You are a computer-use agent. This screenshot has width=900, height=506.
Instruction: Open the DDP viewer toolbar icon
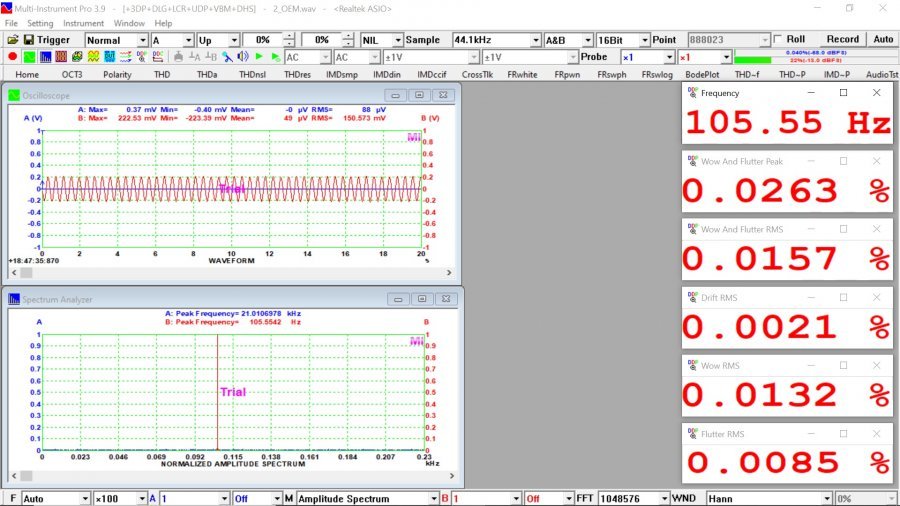[141, 57]
